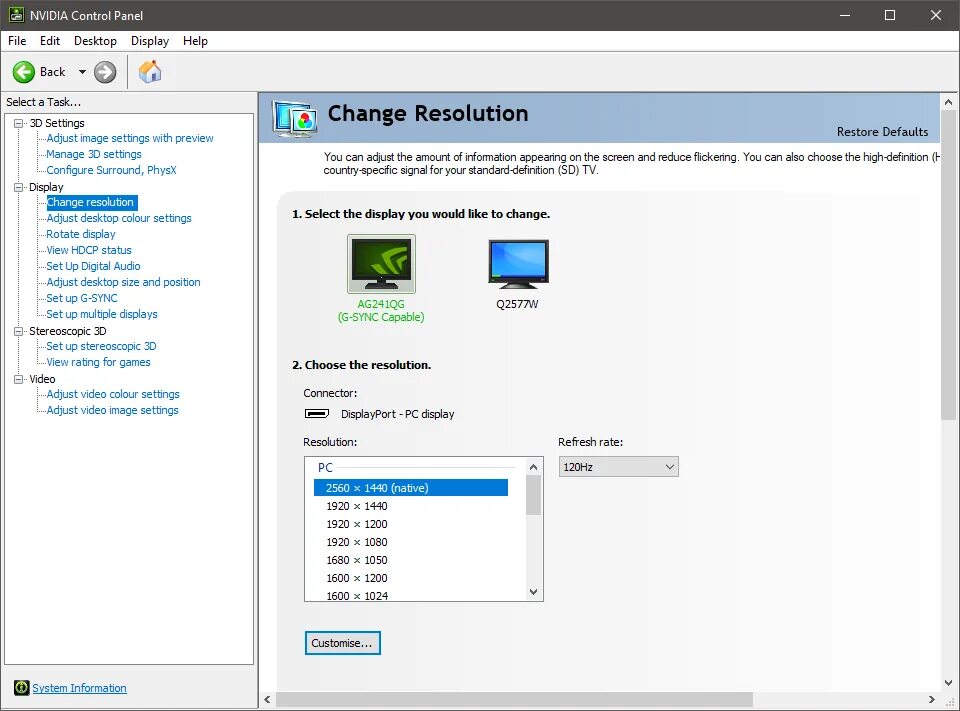Open the Help menu
960x711 pixels.
195,40
